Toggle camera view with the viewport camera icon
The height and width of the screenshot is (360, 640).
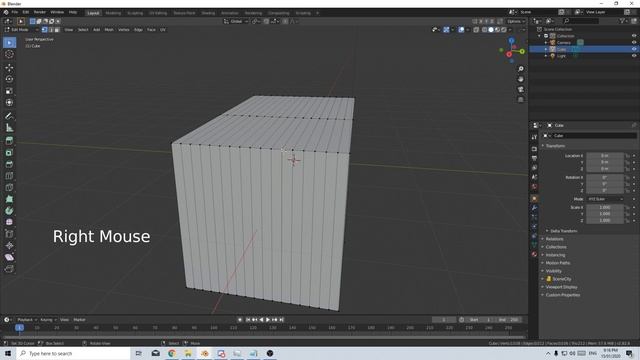[x=521, y=89]
